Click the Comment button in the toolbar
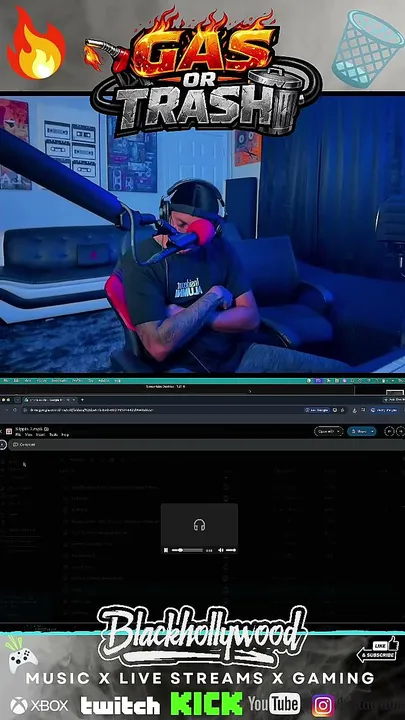 [x=24, y=444]
